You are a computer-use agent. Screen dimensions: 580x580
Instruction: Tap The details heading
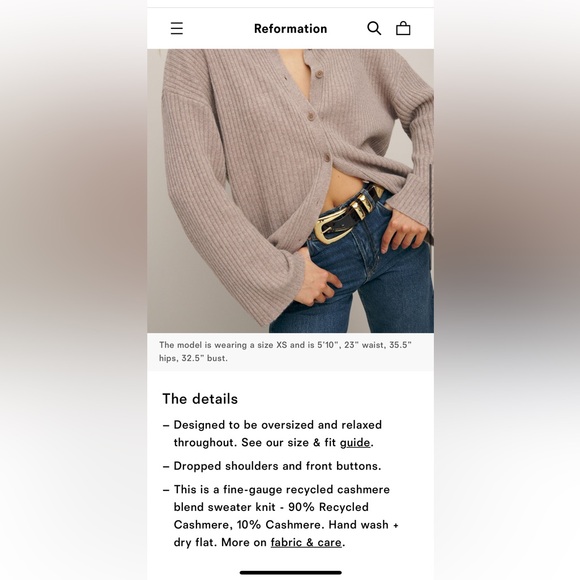click(x=200, y=399)
